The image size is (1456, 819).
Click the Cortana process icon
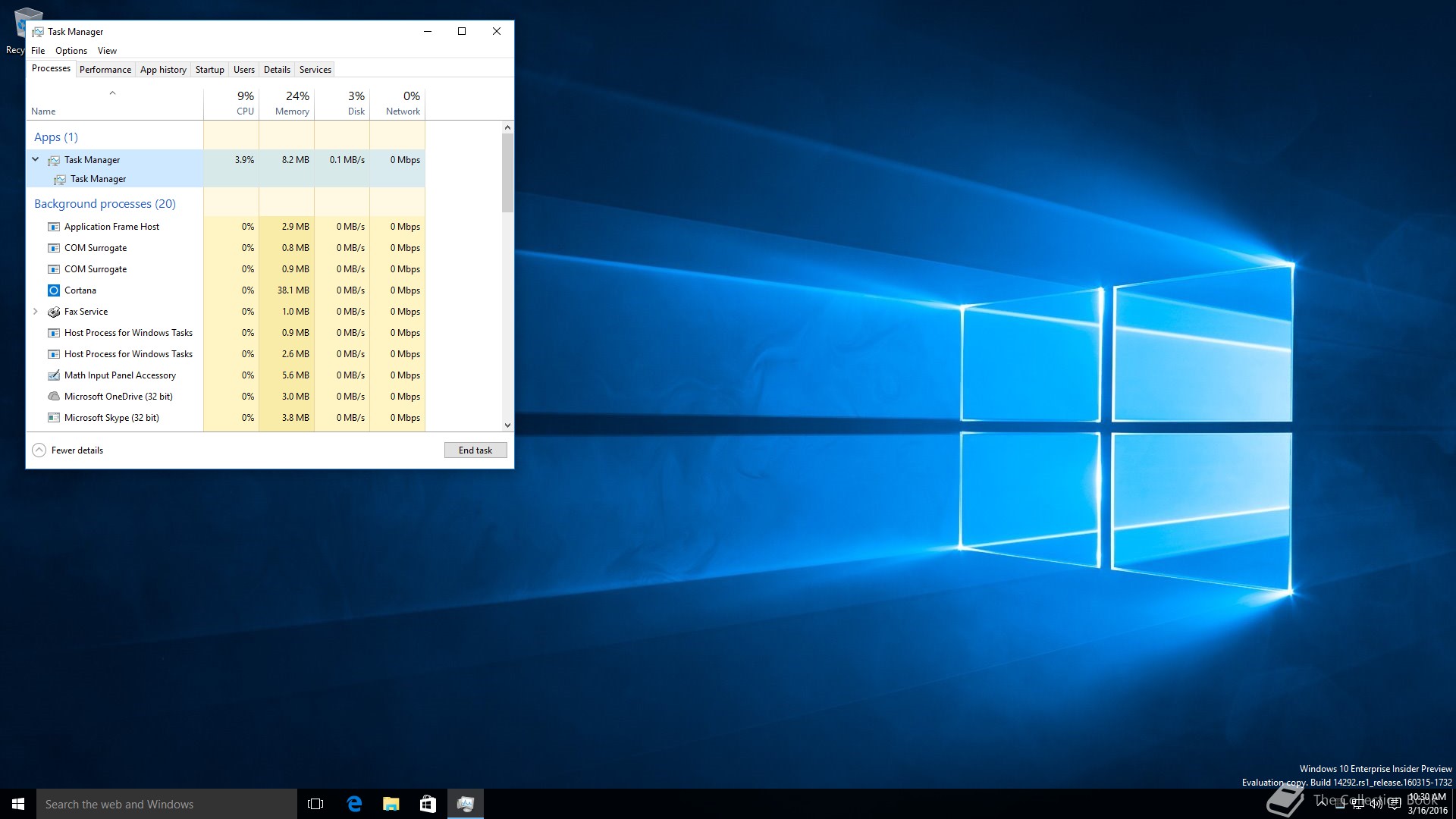pos(54,290)
